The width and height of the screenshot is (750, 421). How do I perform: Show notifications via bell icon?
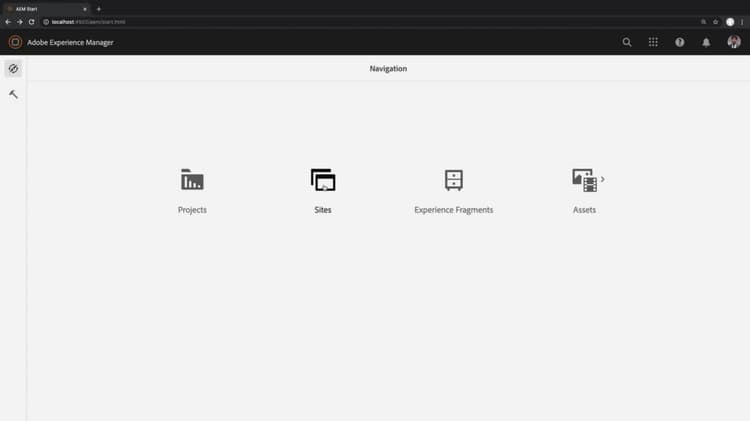pyautogui.click(x=706, y=42)
